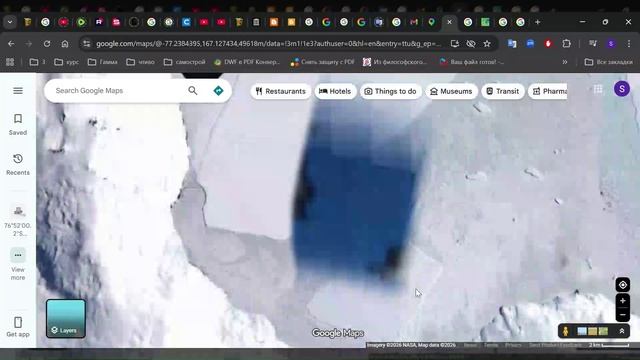Click the Privacy link in the footer
640x360 pixels.
[513, 345]
